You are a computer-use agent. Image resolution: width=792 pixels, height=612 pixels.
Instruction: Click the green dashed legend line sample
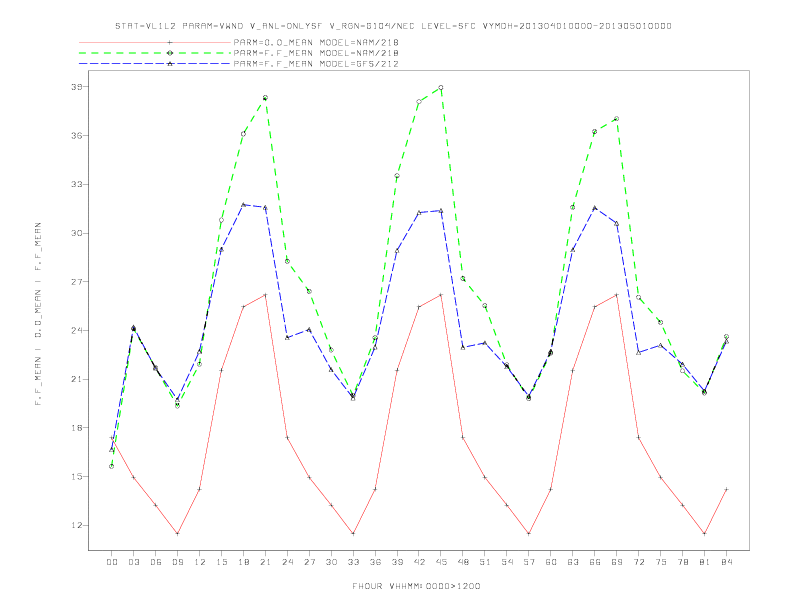(x=155, y=53)
